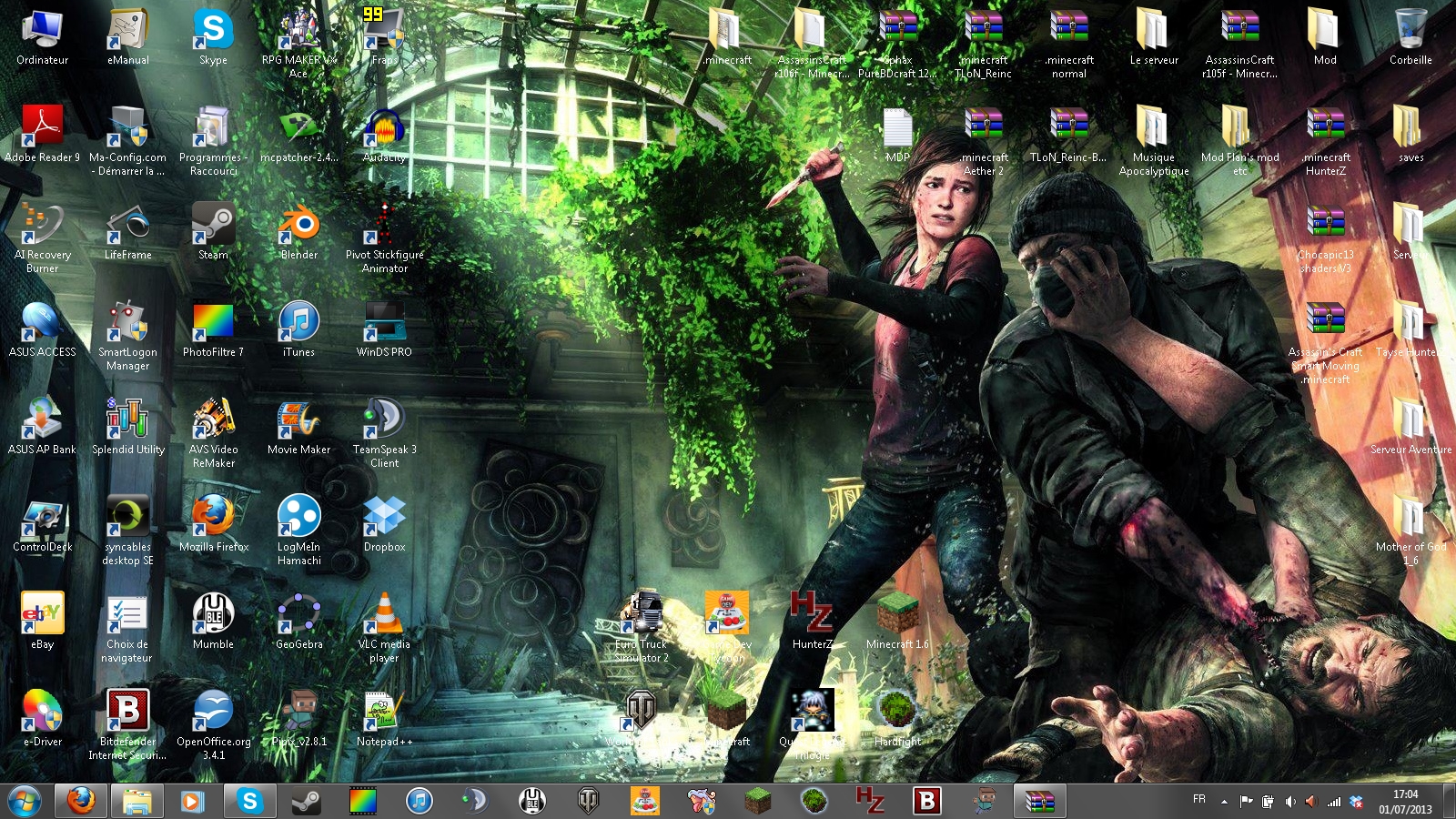Viewport: 1456px width, 819px height.
Task: Open the Minecraft 1.6 desktop icon
Action: pos(897,621)
